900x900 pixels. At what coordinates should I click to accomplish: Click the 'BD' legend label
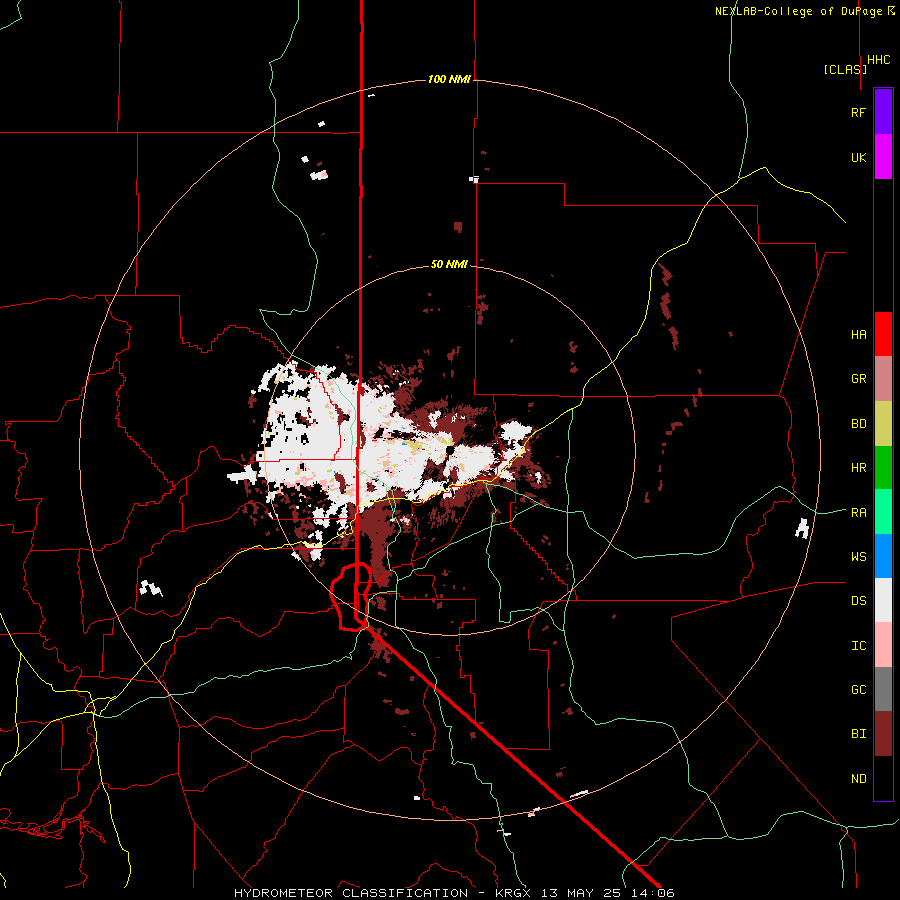[858, 424]
